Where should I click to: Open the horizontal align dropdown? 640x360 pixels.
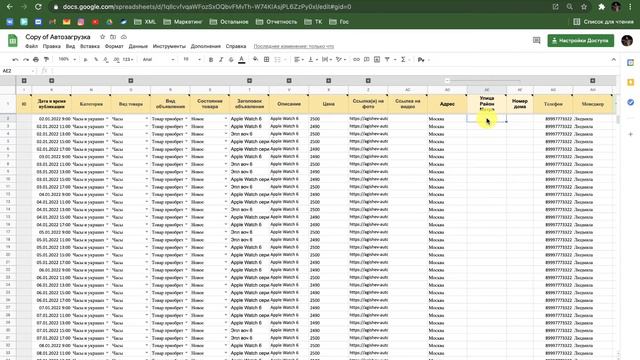(299, 60)
